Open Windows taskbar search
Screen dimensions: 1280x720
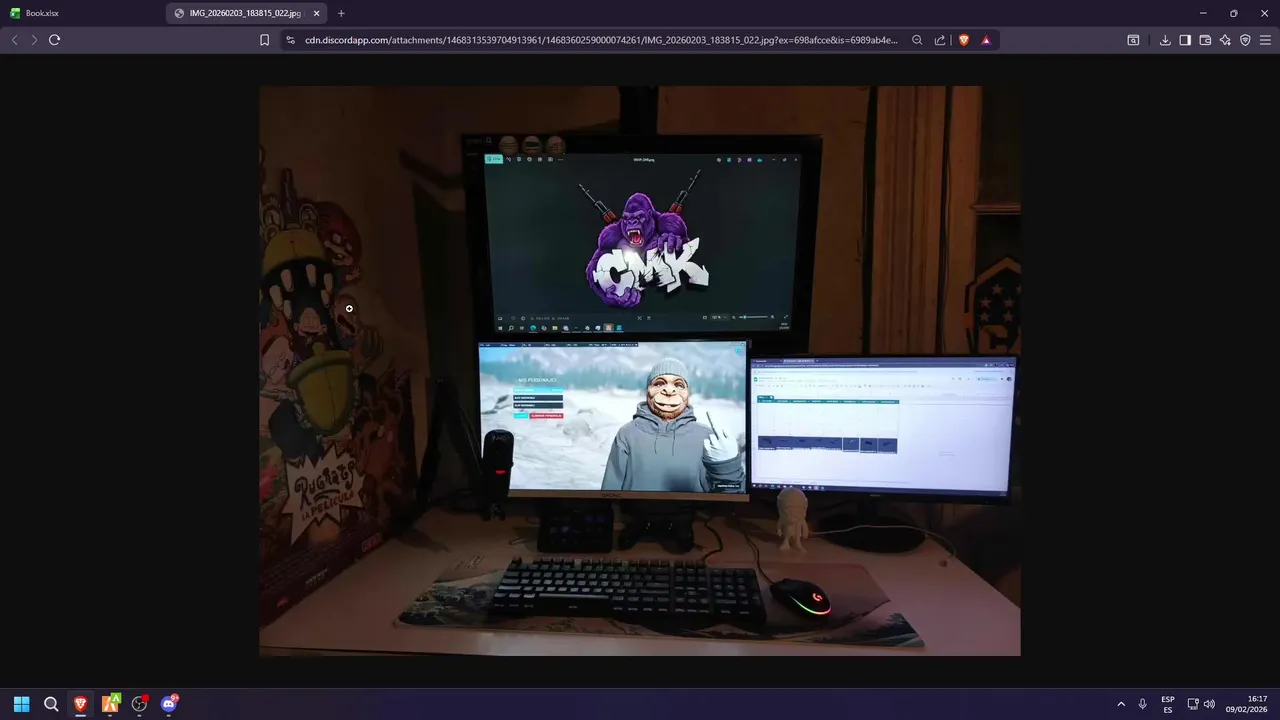(51, 704)
